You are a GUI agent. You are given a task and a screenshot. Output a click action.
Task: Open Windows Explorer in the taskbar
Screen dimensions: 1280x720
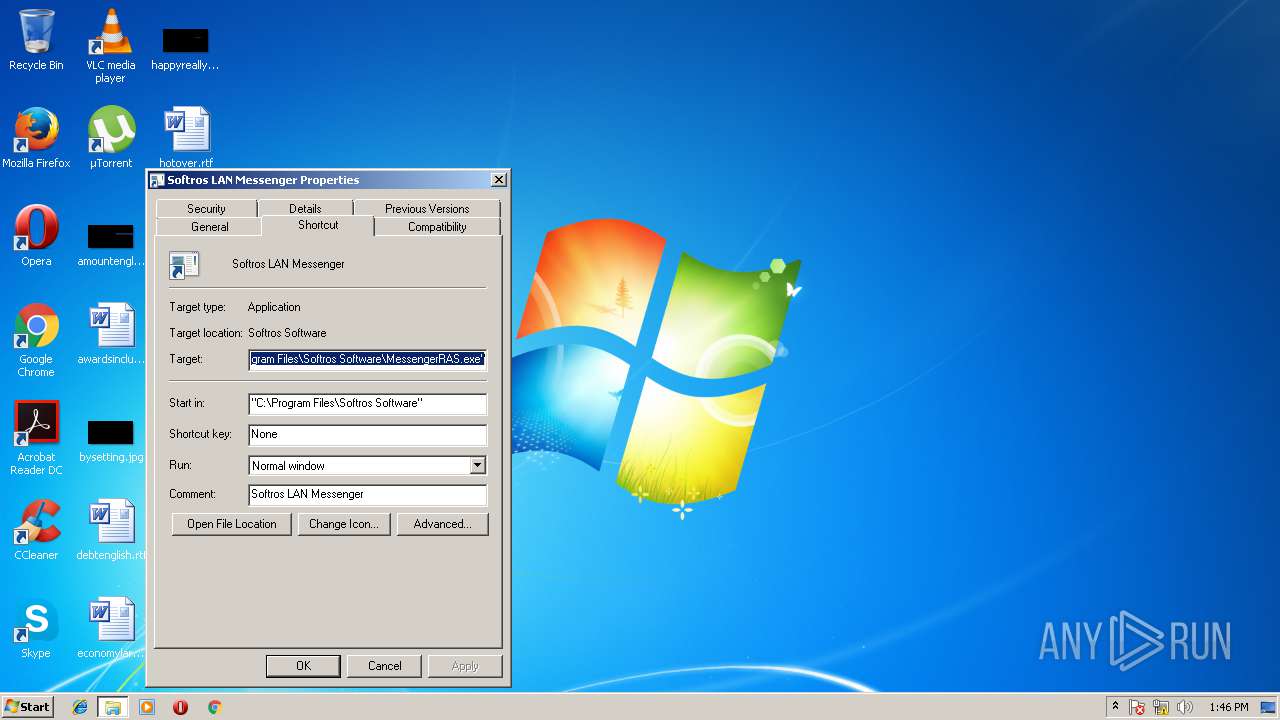tap(113, 707)
